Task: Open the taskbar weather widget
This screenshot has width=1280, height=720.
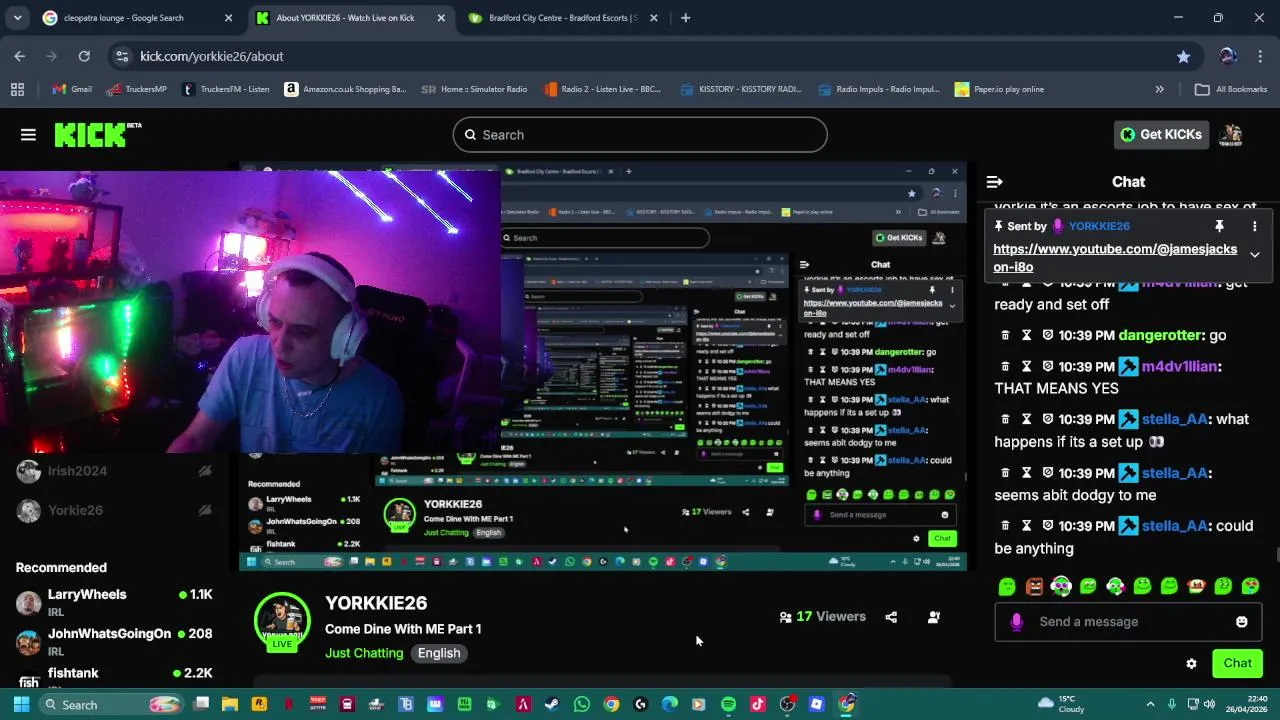Action: [1062, 704]
